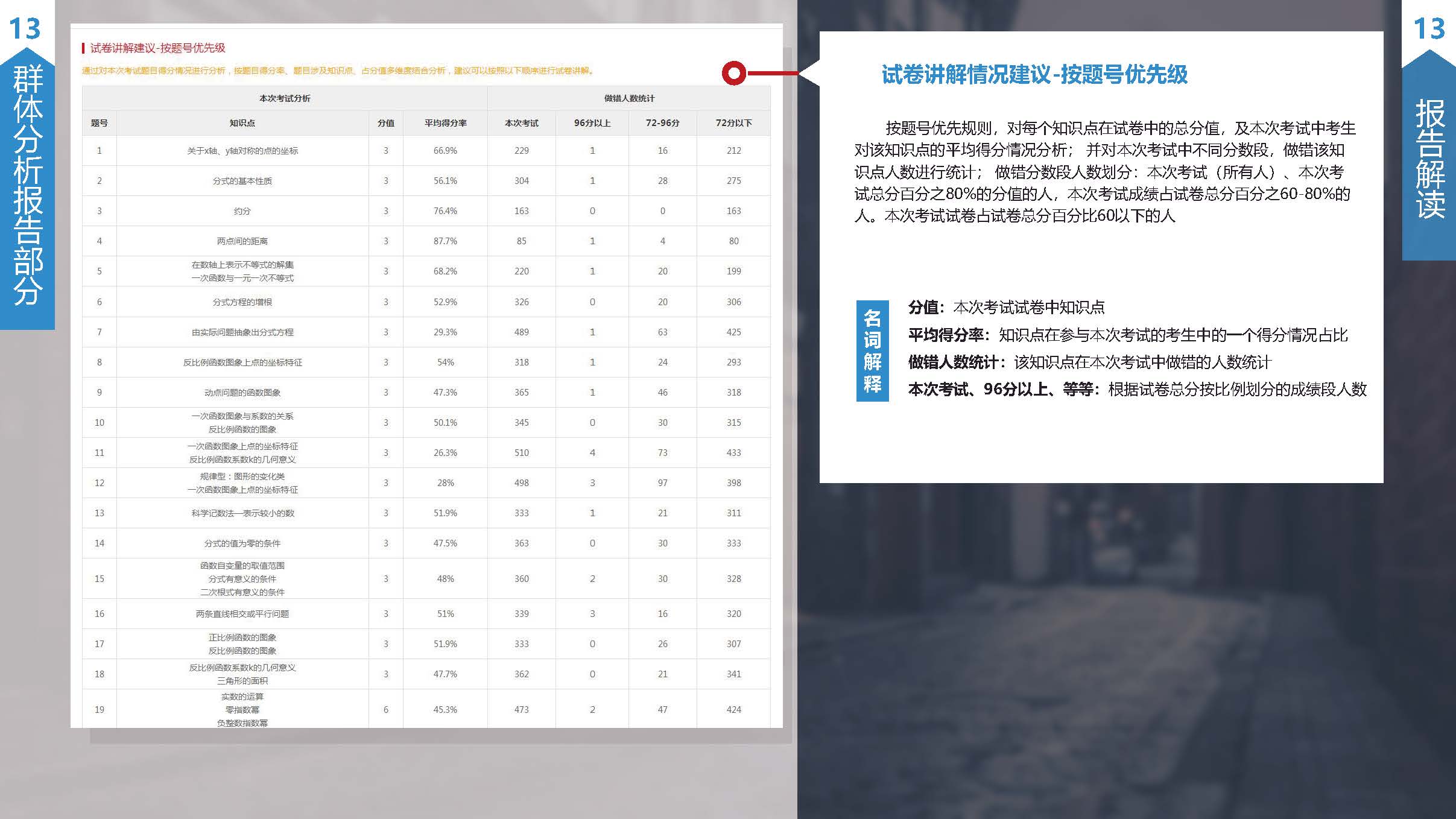Click the value 433 in 72分以下 column

(734, 453)
